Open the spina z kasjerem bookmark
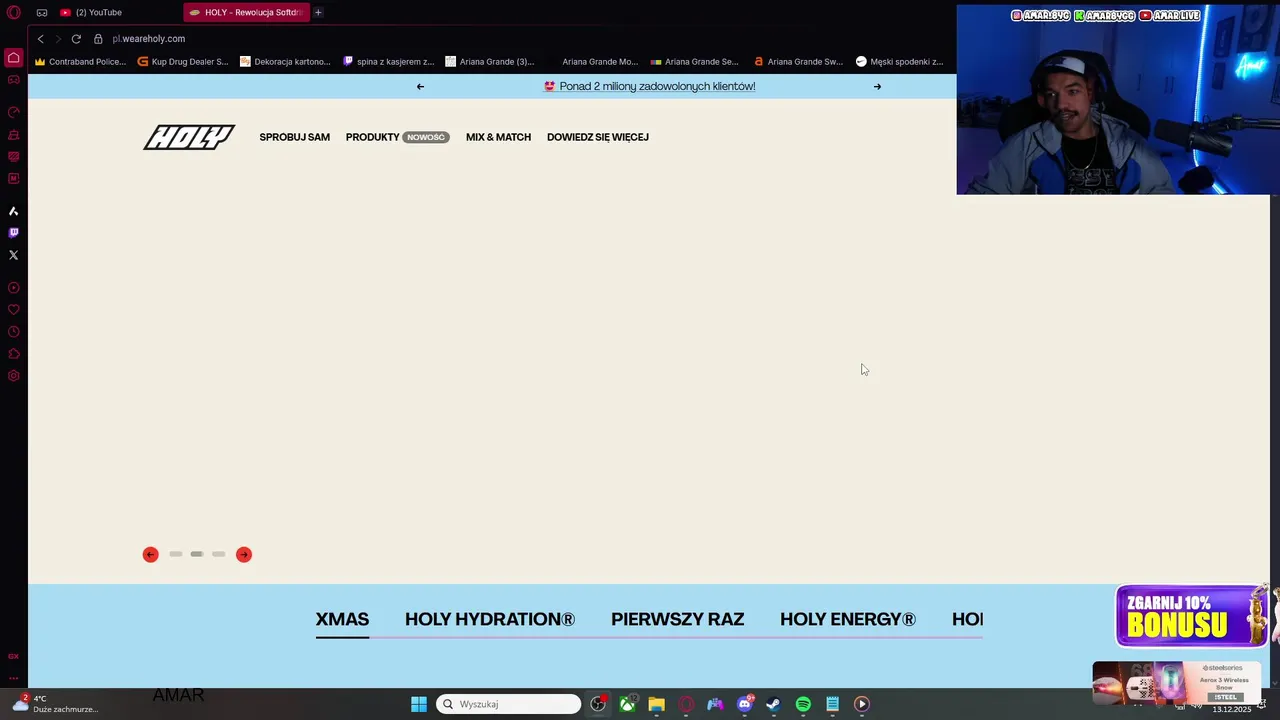 click(388, 61)
